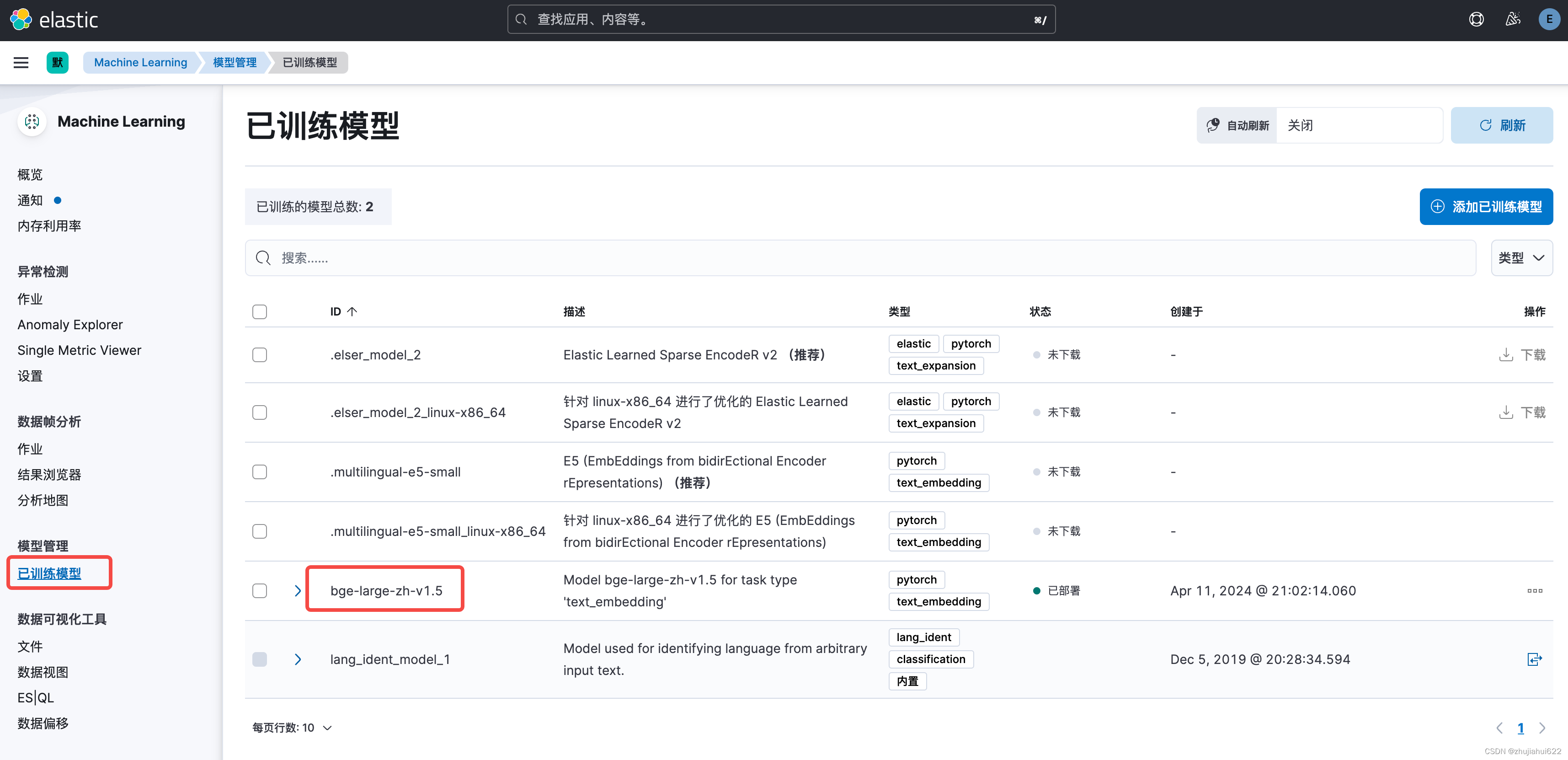The width and height of the screenshot is (1568, 760).
Task: Click the lang_ident_model_1 export action icon
Action: (x=1535, y=659)
